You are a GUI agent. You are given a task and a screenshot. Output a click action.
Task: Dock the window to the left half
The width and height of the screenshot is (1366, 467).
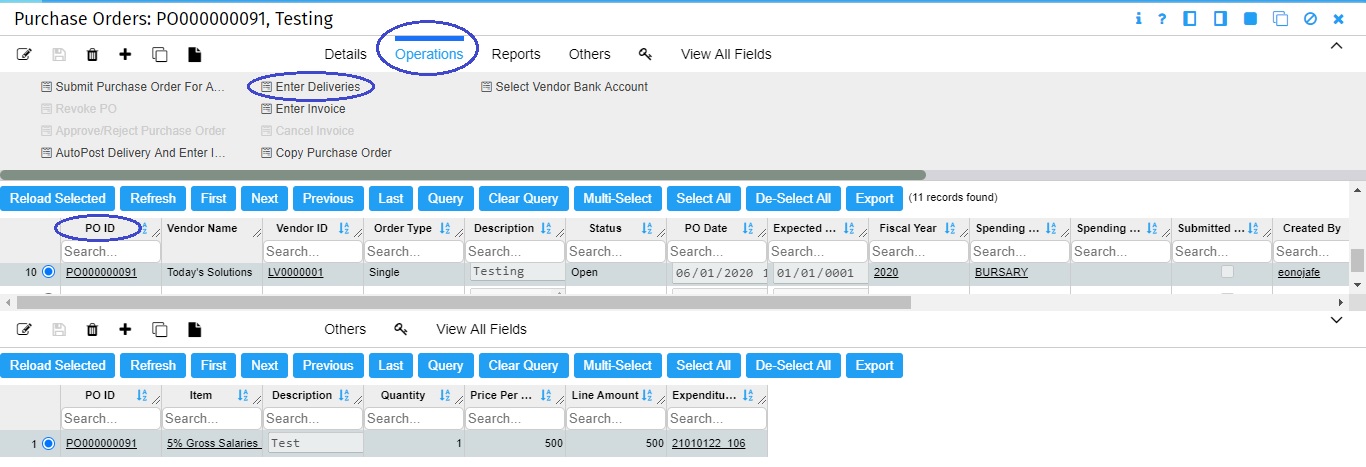pos(1190,19)
